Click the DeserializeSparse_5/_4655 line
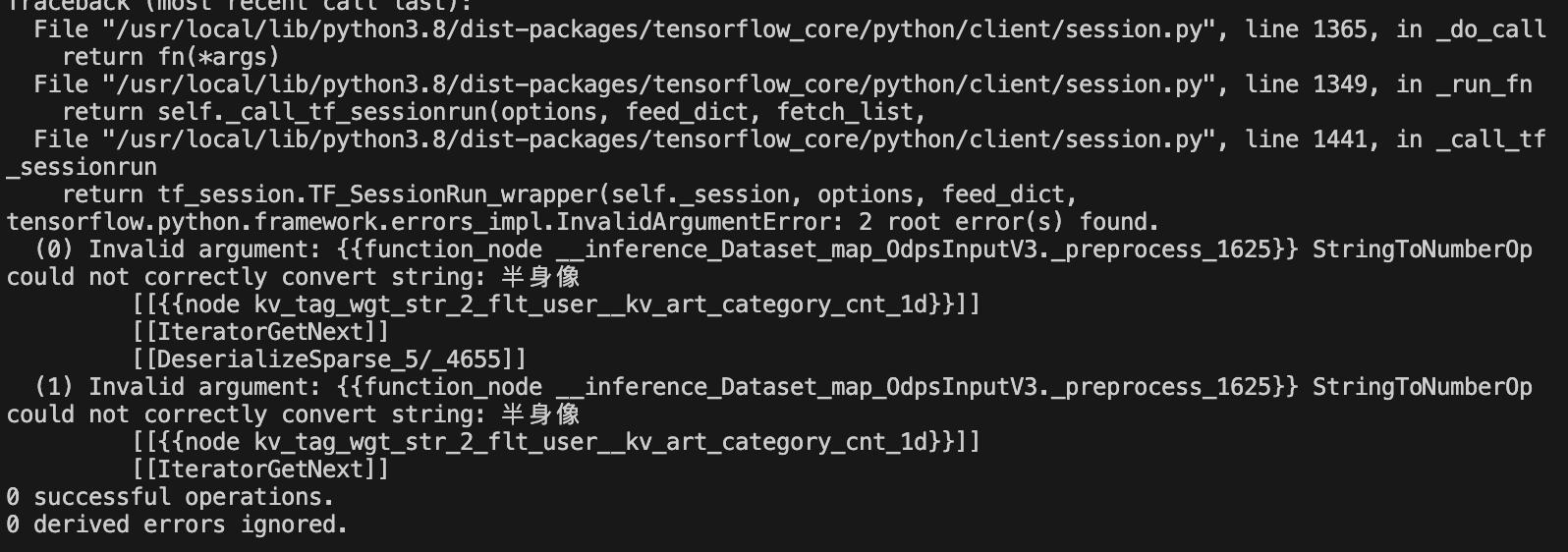This screenshot has height=552, width=1568. [329, 359]
